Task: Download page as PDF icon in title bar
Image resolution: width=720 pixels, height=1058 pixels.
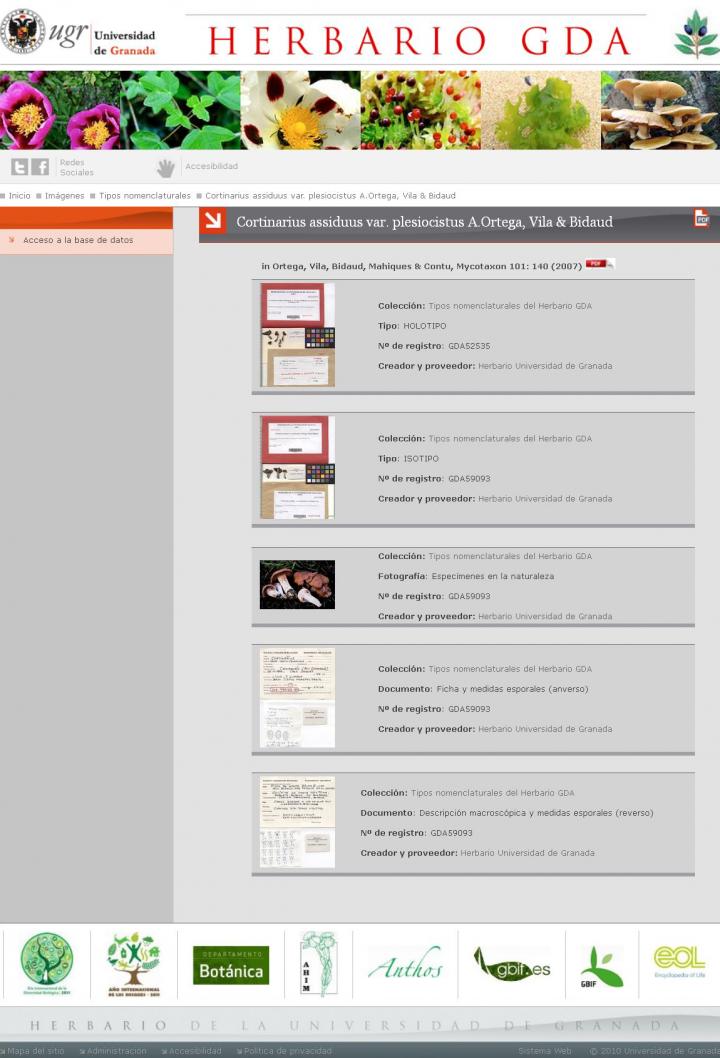Action: tap(702, 219)
